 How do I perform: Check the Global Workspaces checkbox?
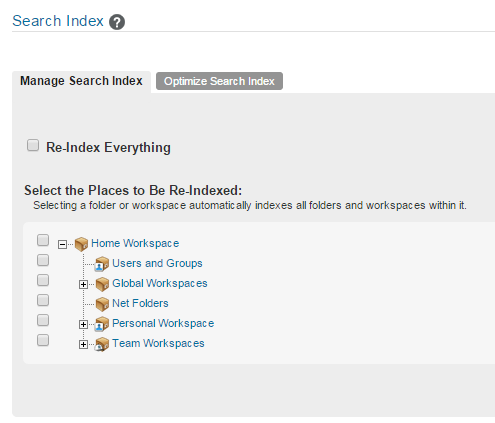point(43,280)
